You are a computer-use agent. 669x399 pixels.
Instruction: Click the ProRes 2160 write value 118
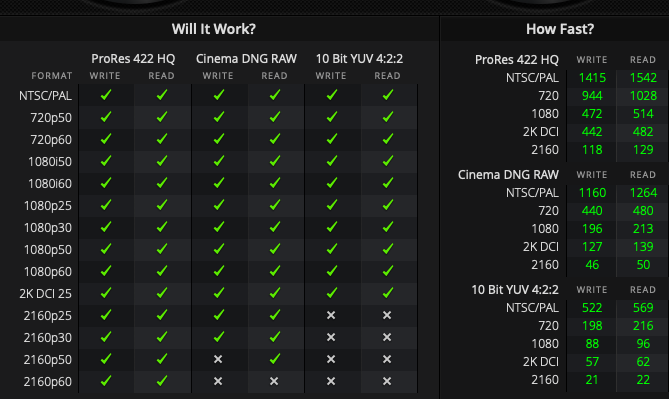592,150
